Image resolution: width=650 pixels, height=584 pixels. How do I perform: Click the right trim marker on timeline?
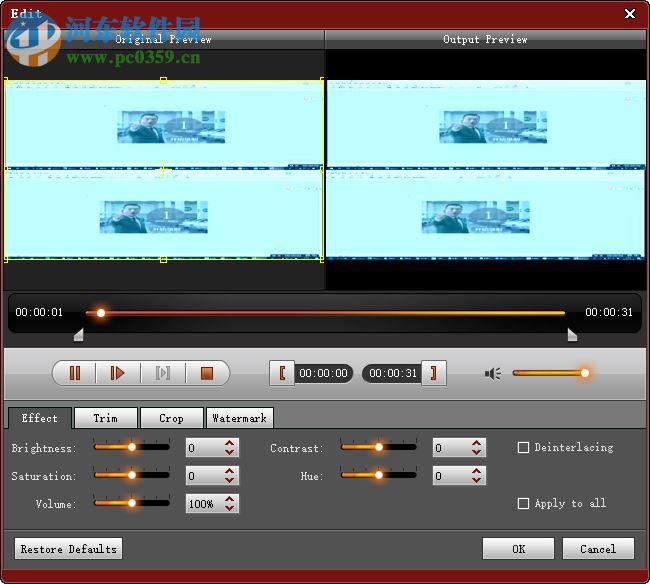click(x=572, y=335)
